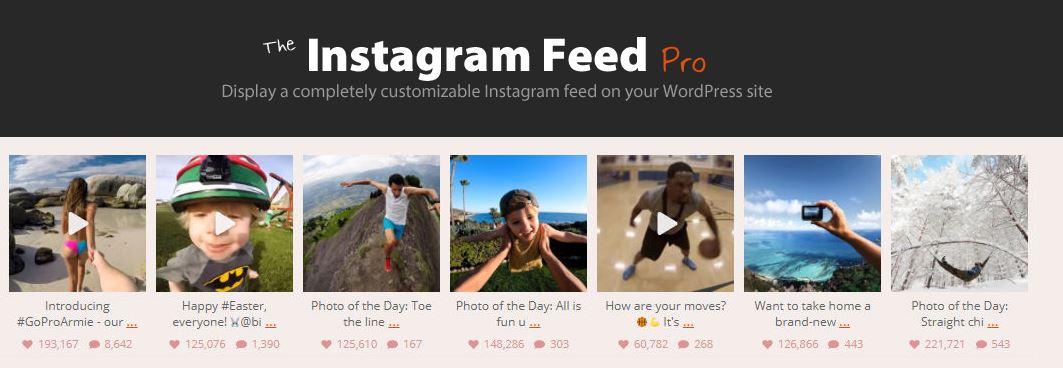Expand the 'Introducing #GoProArmie' caption ellipsis
The height and width of the screenshot is (368, 1063).
132,323
